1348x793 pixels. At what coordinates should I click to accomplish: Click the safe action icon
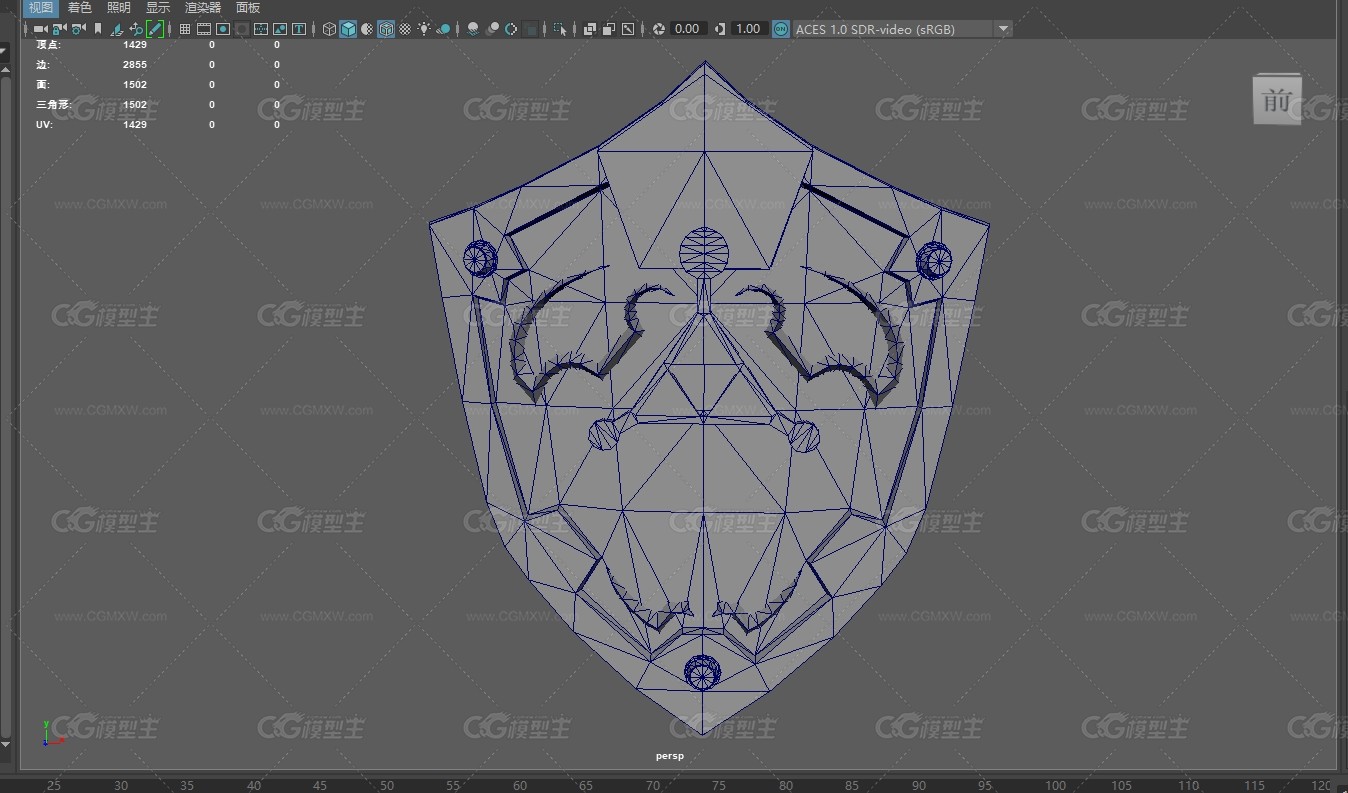[x=280, y=29]
